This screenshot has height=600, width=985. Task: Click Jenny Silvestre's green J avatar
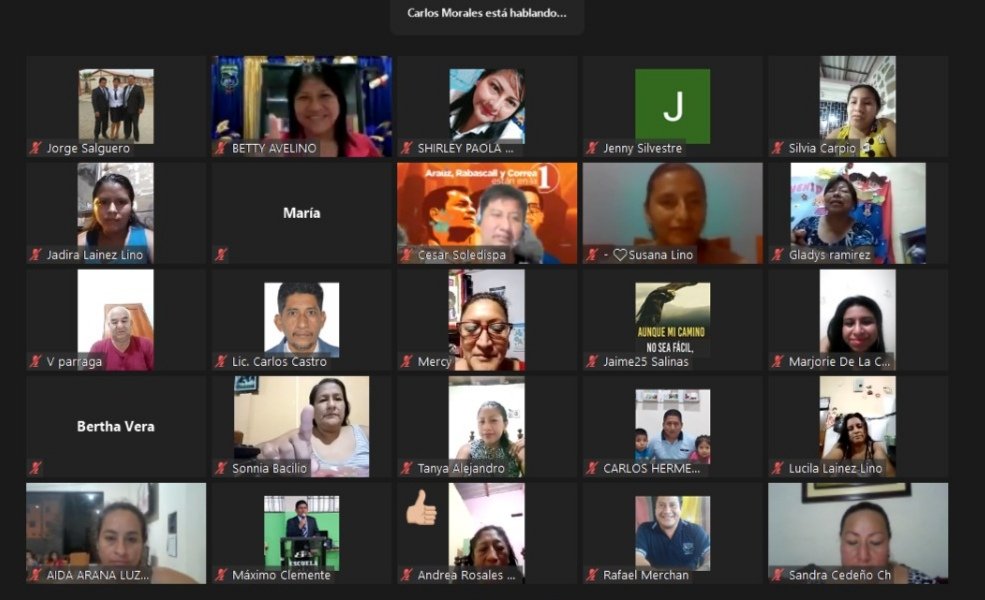click(672, 106)
